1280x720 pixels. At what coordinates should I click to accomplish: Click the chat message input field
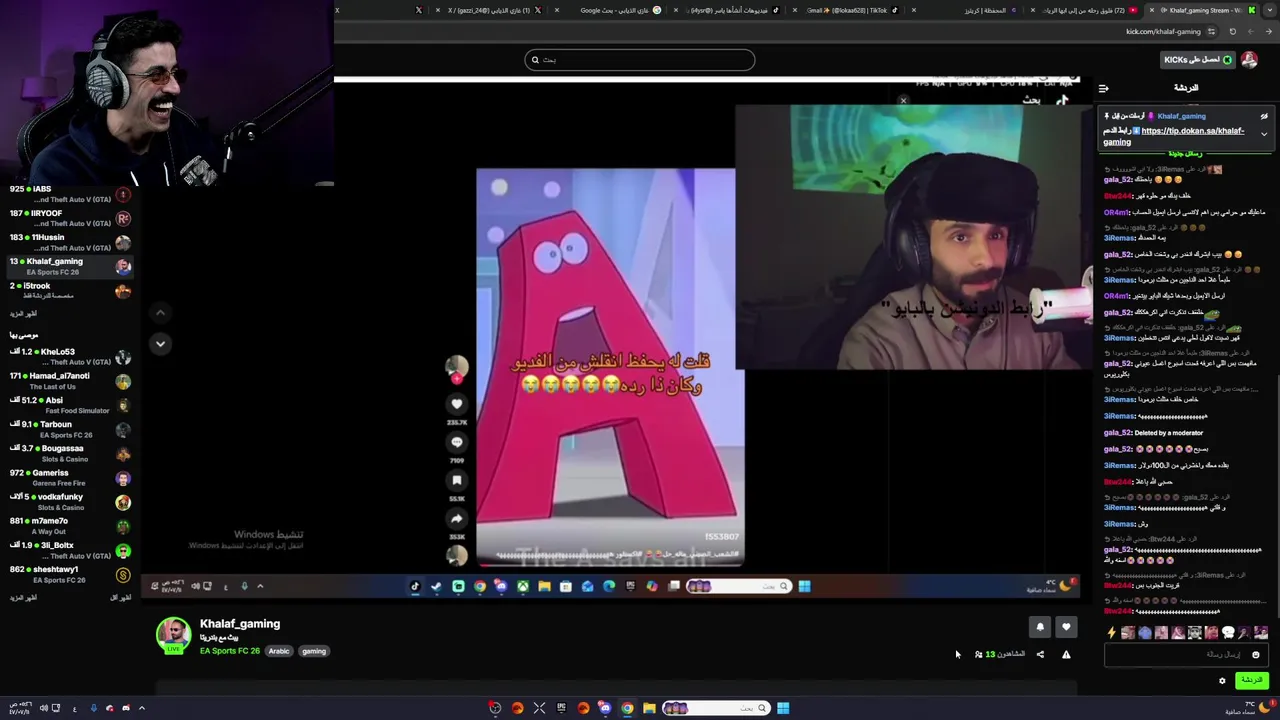click(x=1187, y=655)
